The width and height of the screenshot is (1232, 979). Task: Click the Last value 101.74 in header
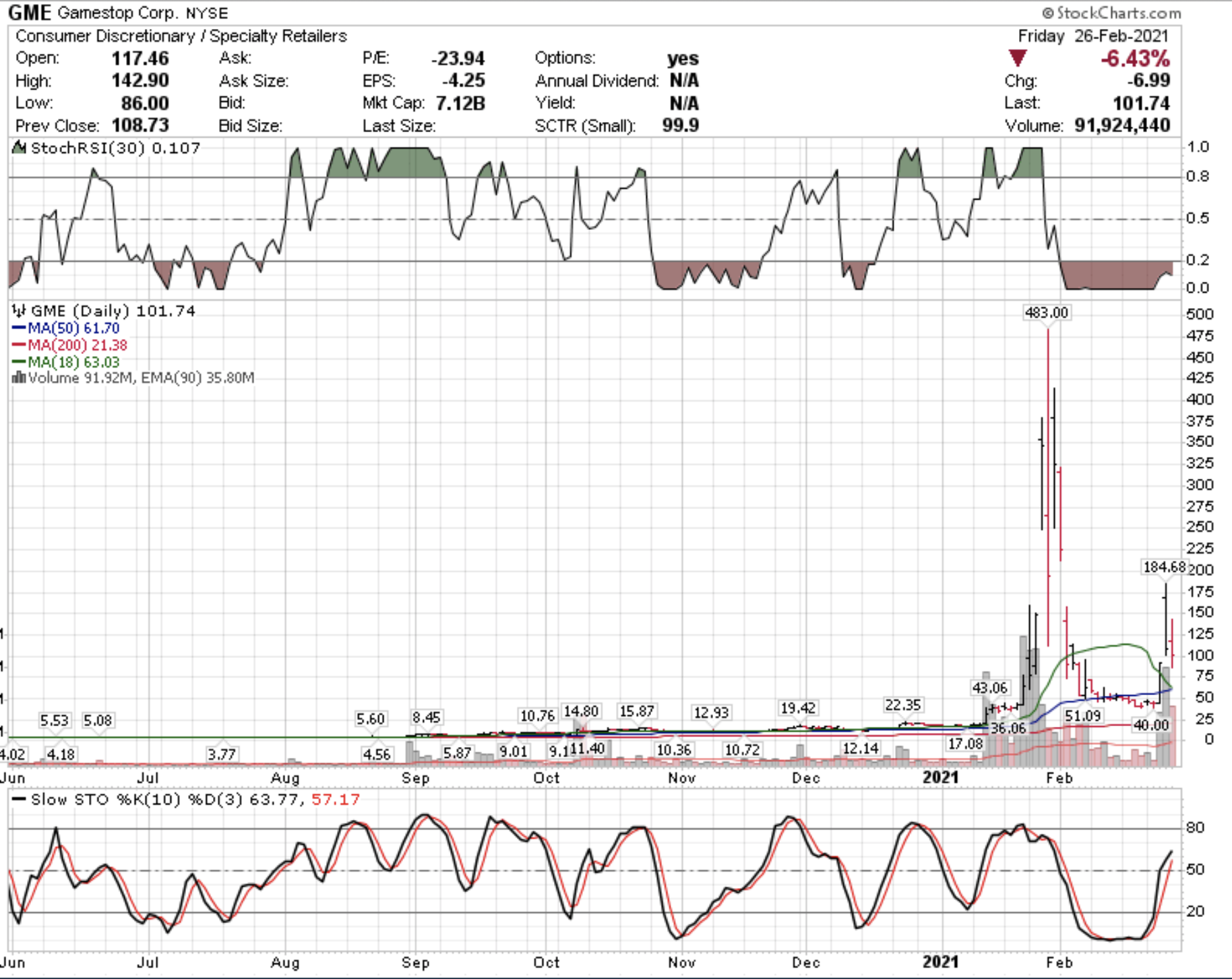[x=1141, y=103]
